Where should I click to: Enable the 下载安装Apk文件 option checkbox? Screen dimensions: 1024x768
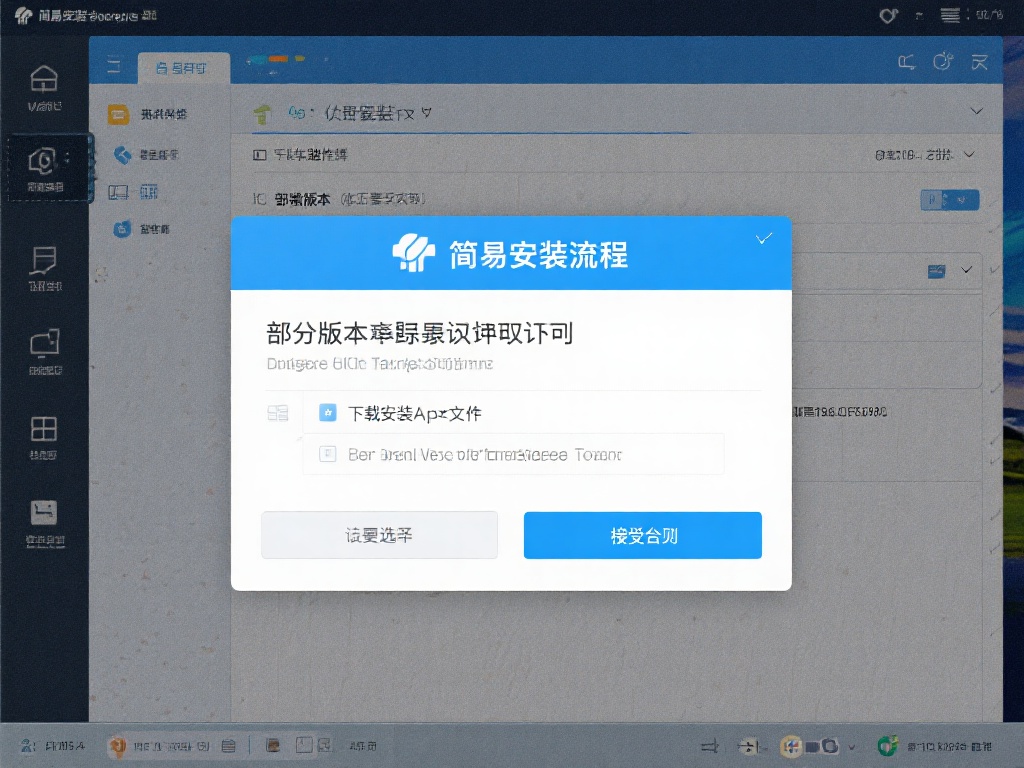[x=330, y=412]
